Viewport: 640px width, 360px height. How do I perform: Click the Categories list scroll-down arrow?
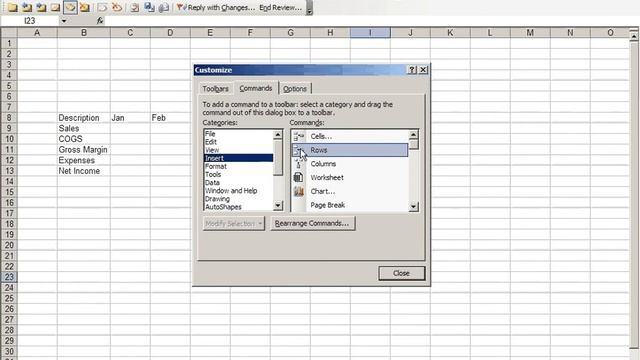click(x=278, y=206)
